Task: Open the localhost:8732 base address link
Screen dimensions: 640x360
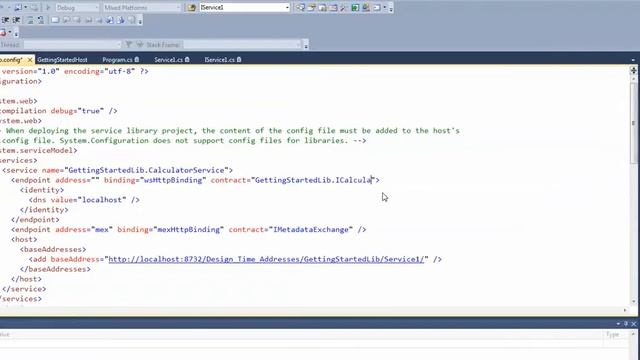Action: click(266, 259)
